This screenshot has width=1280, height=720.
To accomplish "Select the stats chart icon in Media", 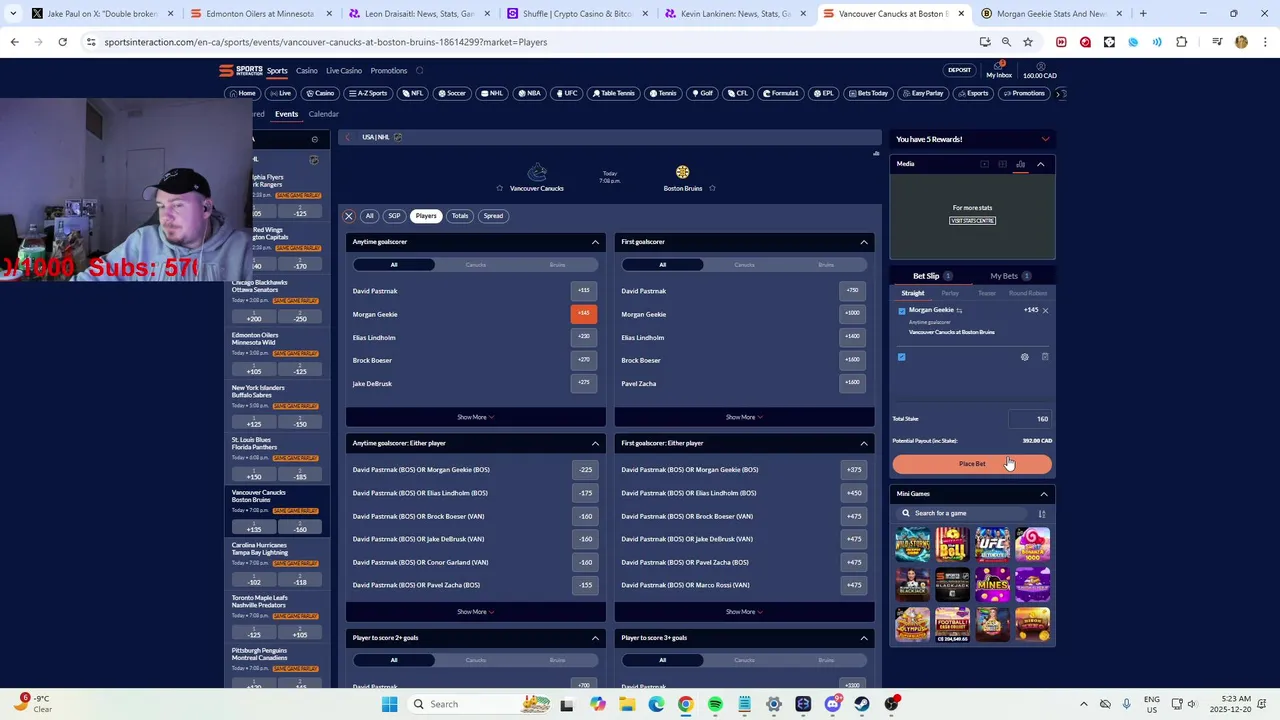I will pos(1020,164).
